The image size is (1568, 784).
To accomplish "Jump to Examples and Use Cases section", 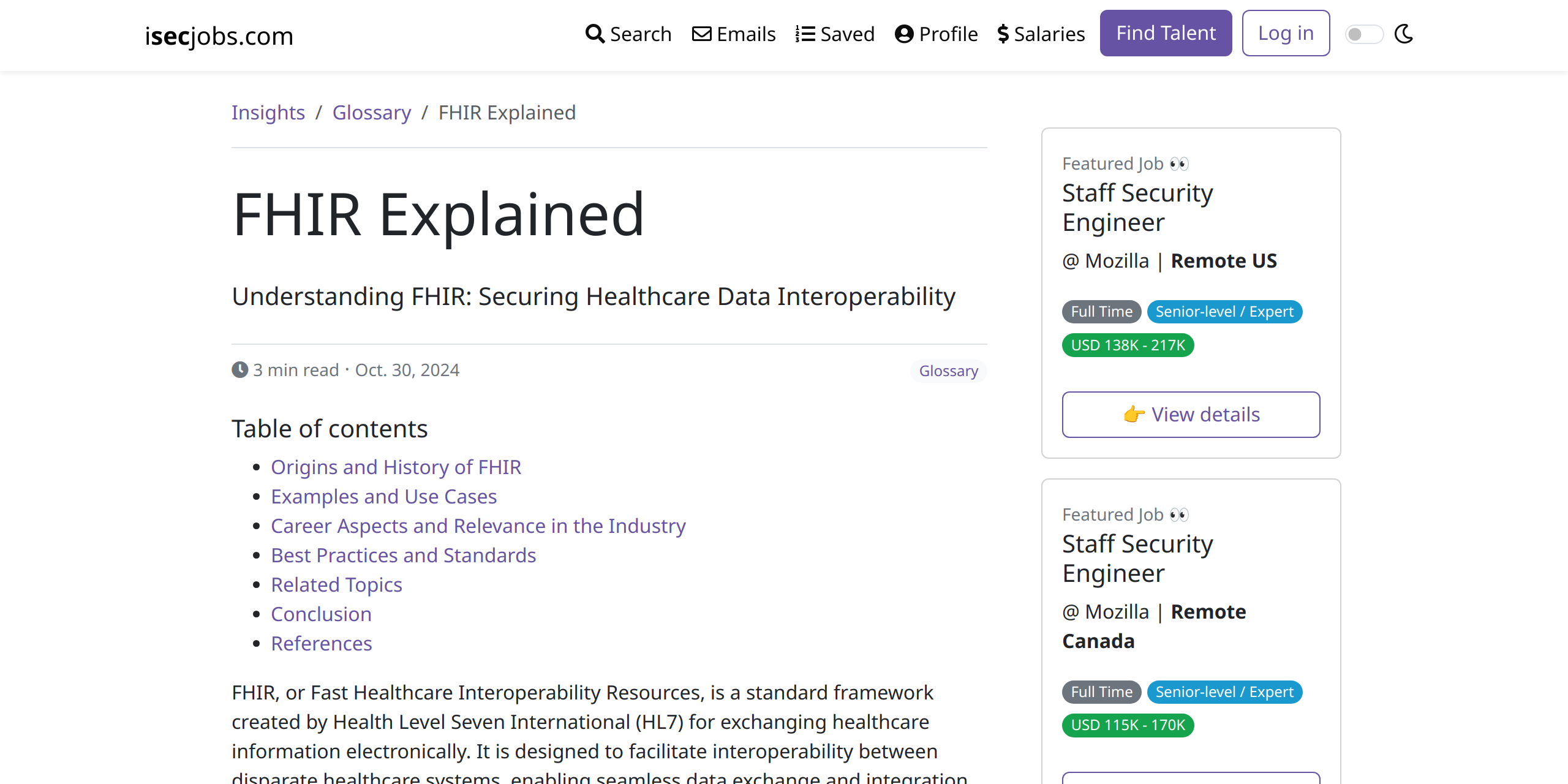I will click(x=384, y=497).
